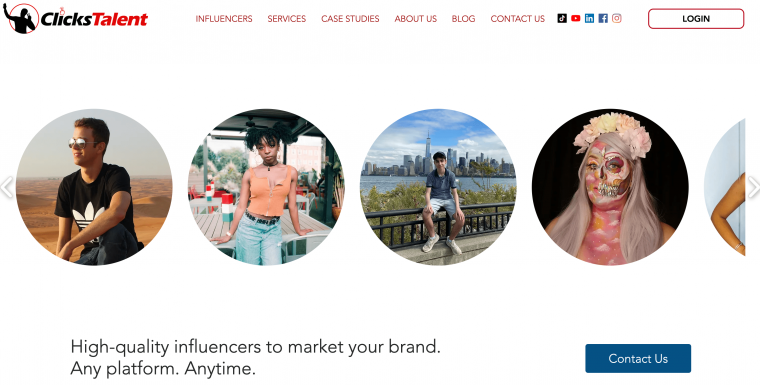
Task: Select the influencer photo with the city skyline
Action: click(x=438, y=187)
